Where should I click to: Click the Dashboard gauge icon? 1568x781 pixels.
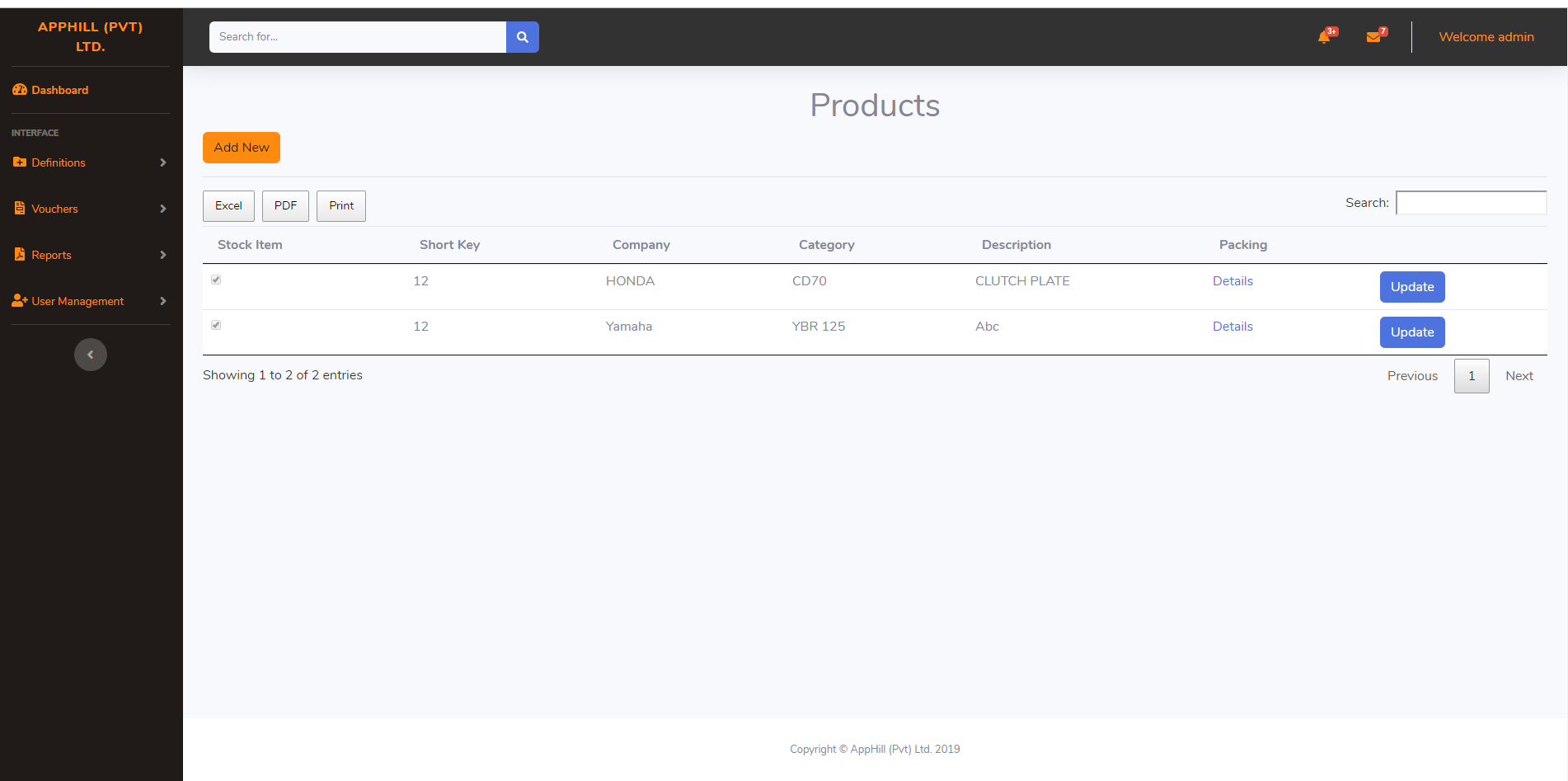20,90
